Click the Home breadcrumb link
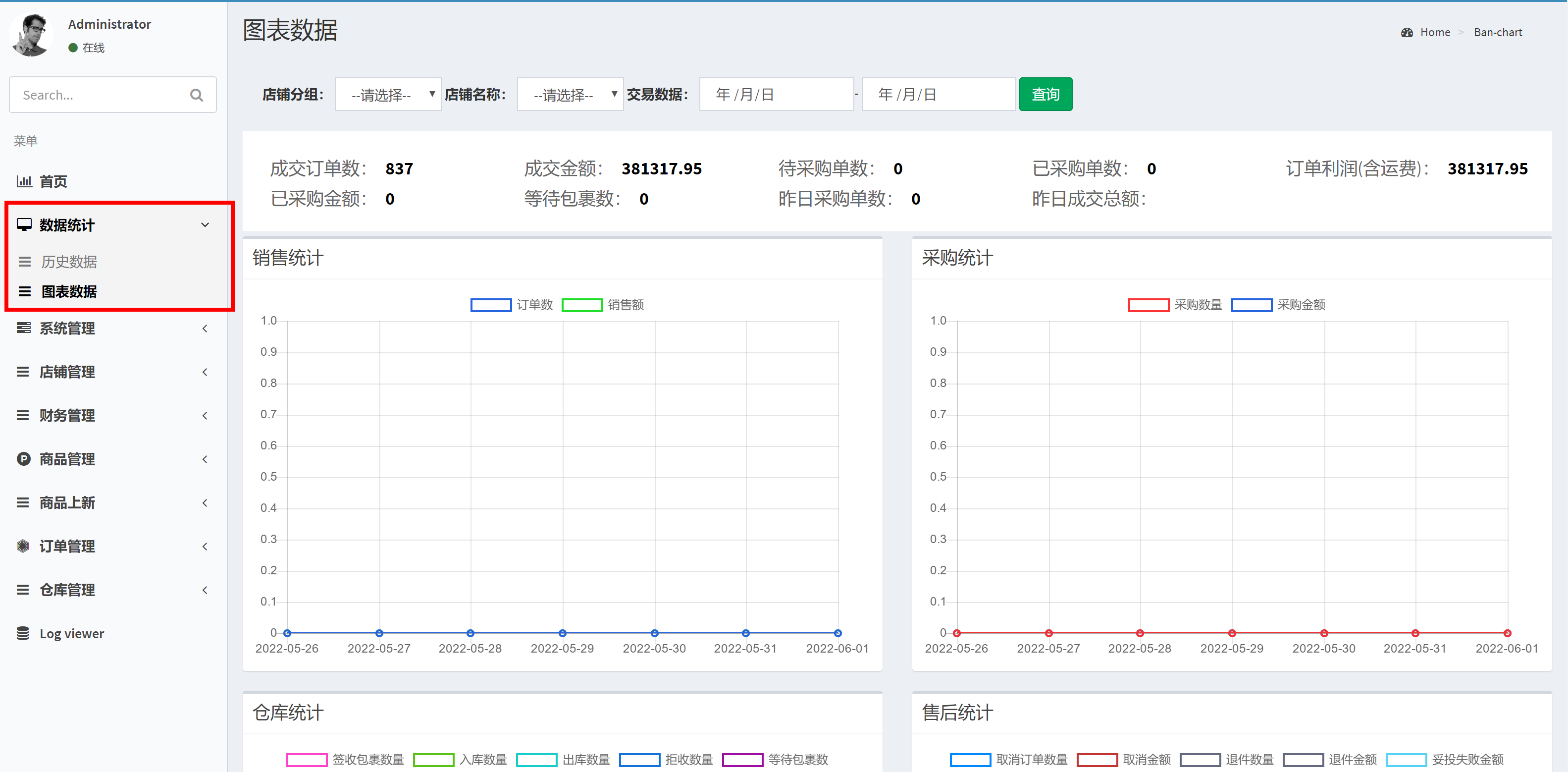The height and width of the screenshot is (772, 1568). click(1435, 32)
